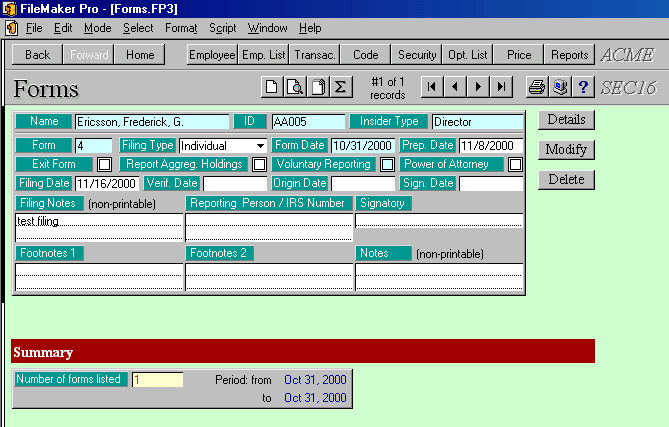Image resolution: width=669 pixels, height=427 pixels.
Task: Go to the next record arrow
Action: click(x=478, y=88)
